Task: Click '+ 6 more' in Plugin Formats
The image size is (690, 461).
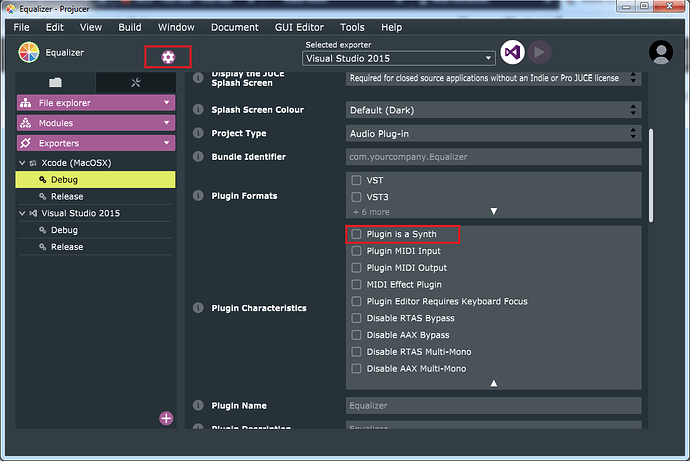Action: pos(371,212)
